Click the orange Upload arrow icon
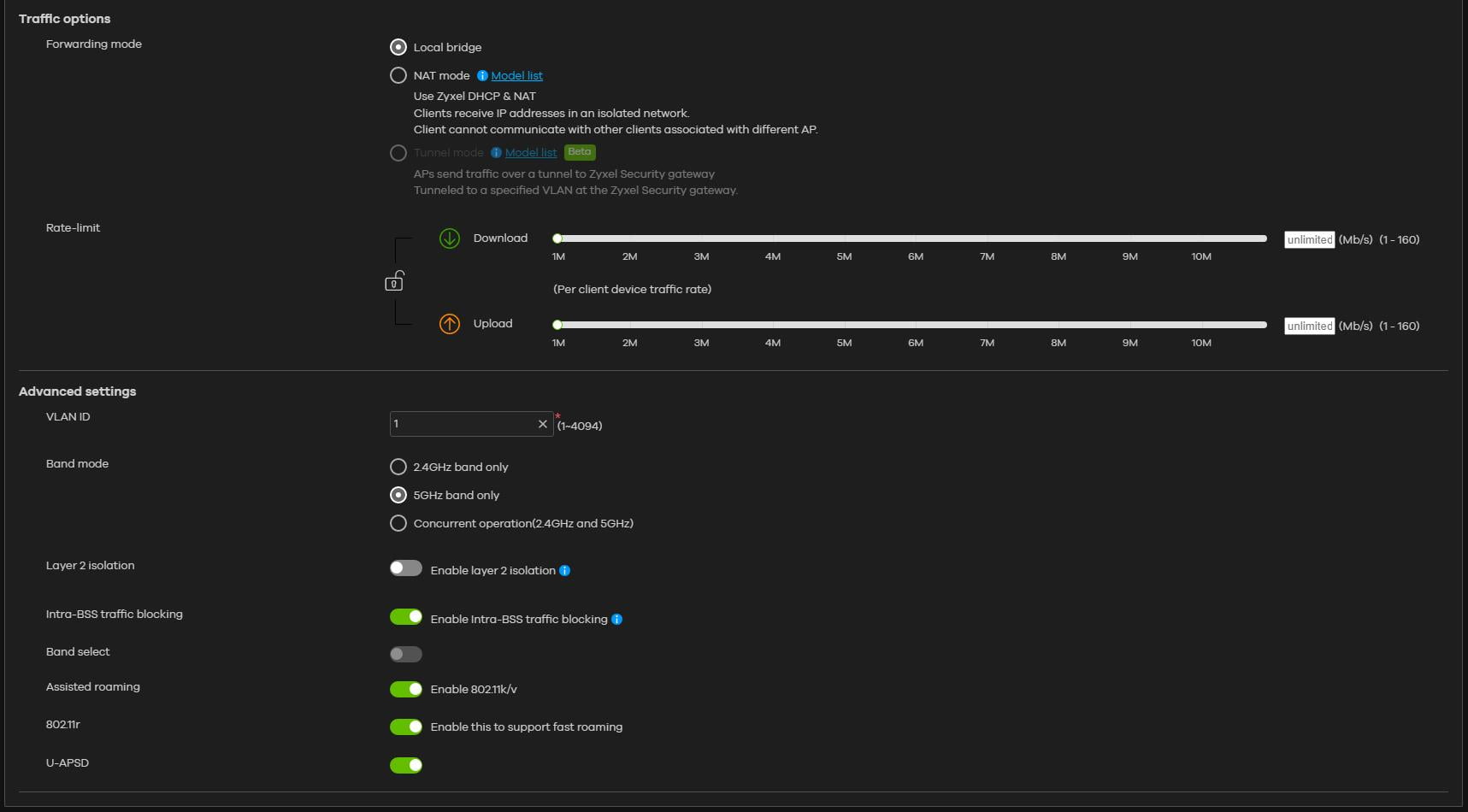 point(450,324)
